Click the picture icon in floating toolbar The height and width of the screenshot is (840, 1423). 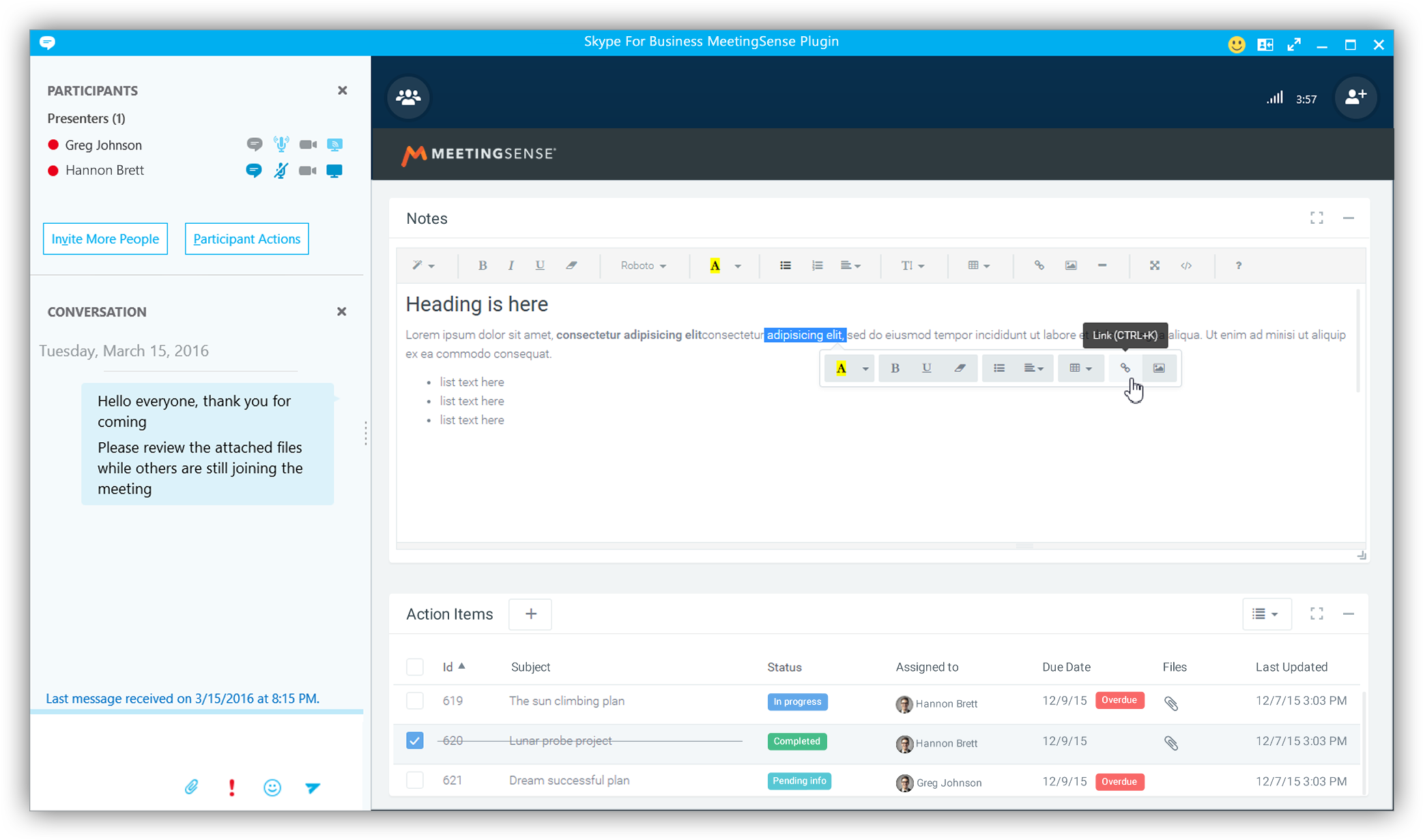pos(1159,368)
